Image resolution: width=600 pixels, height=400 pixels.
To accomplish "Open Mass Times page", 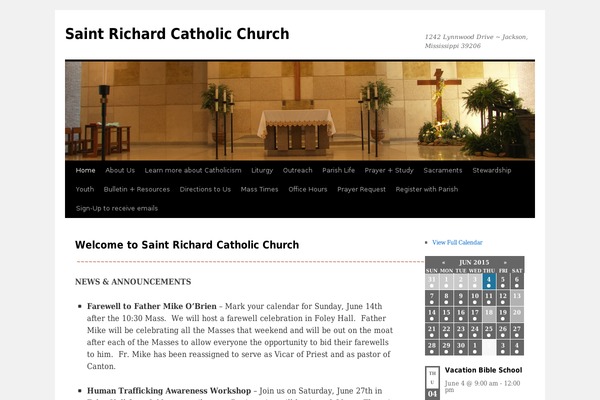I will click(259, 189).
